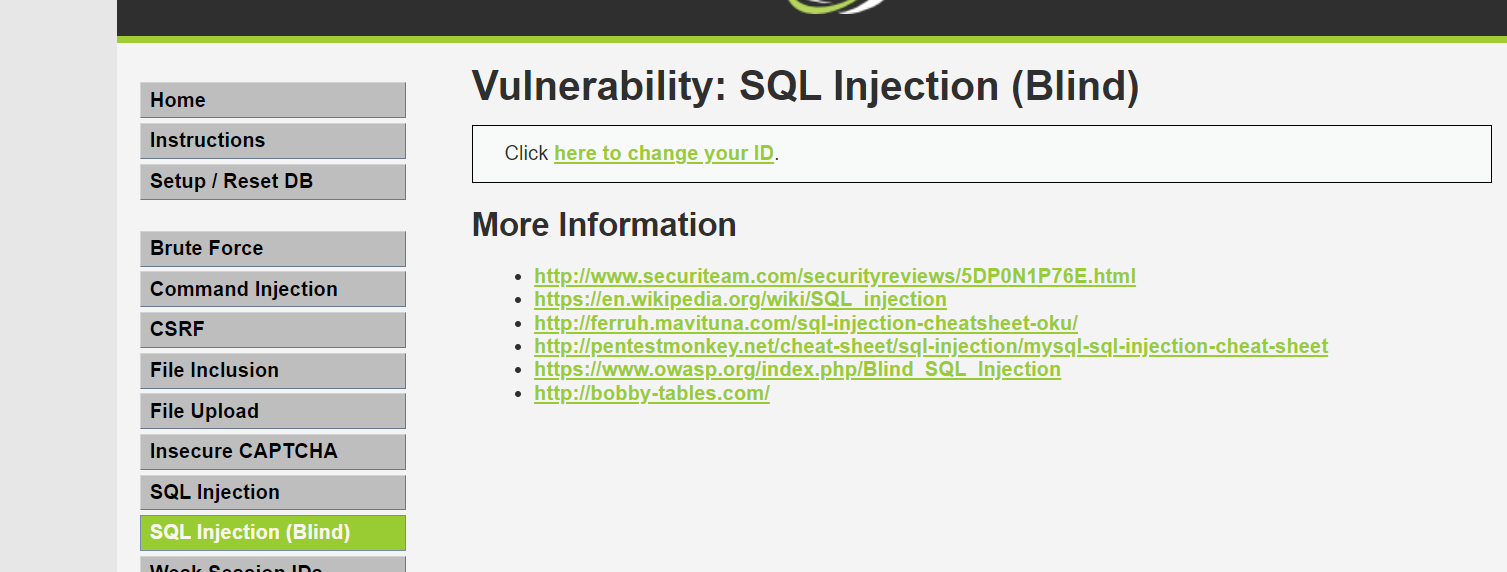
Task: Follow the pentestmonkey MySQL cheat-sheet link
Action: (x=931, y=346)
